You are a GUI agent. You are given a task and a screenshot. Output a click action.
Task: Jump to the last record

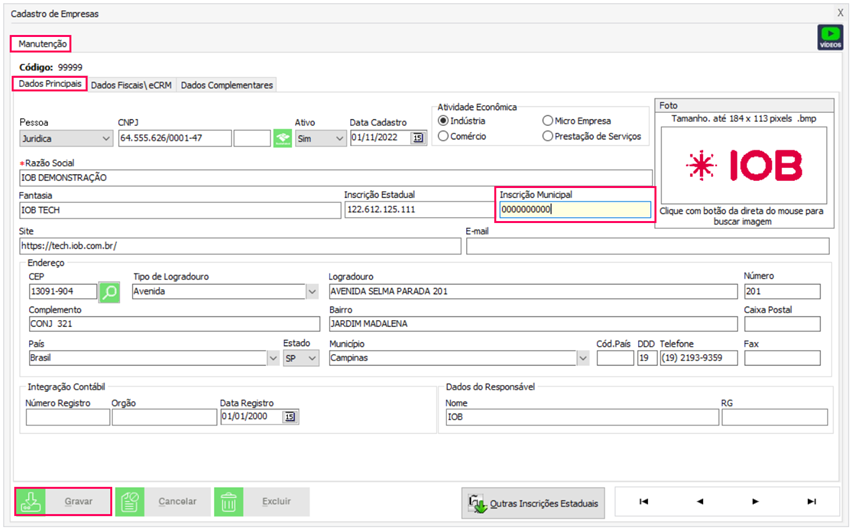811,501
